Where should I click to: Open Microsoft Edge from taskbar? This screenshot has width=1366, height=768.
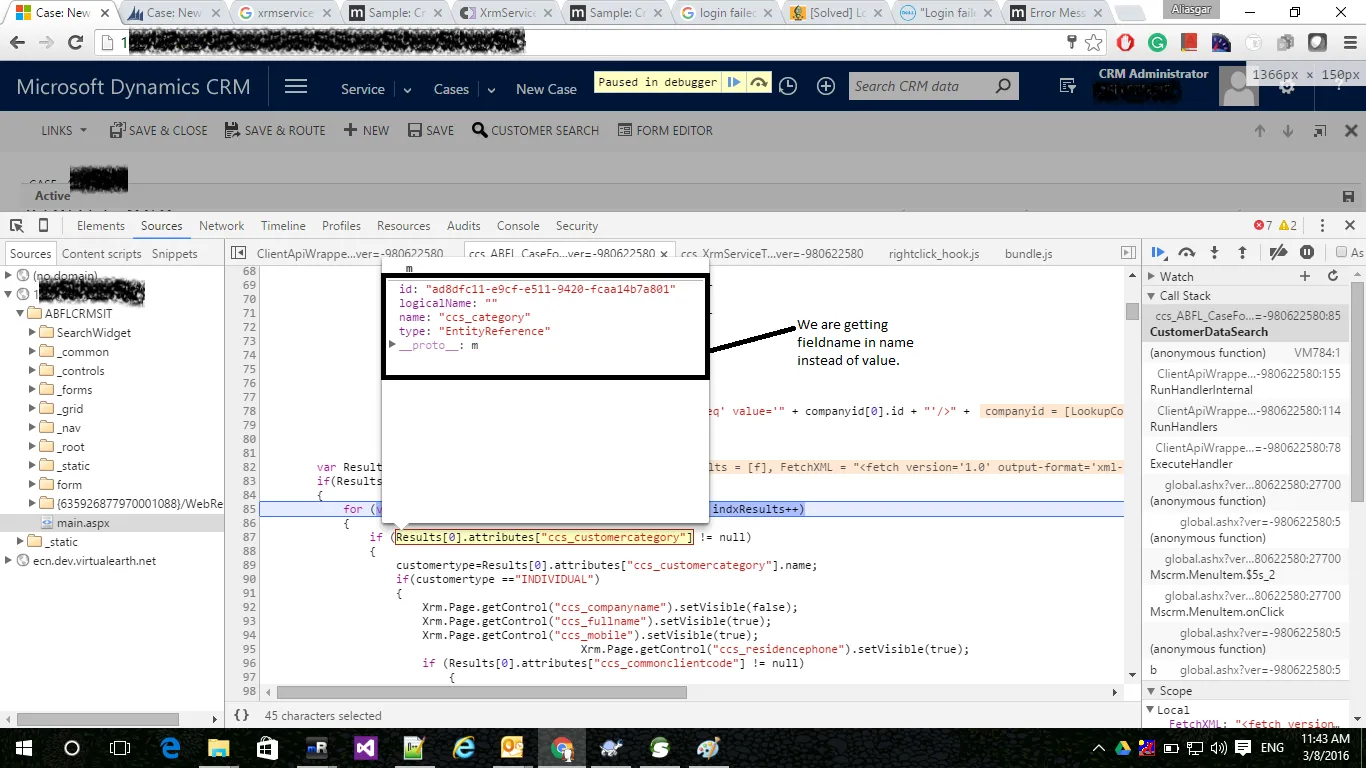169,748
